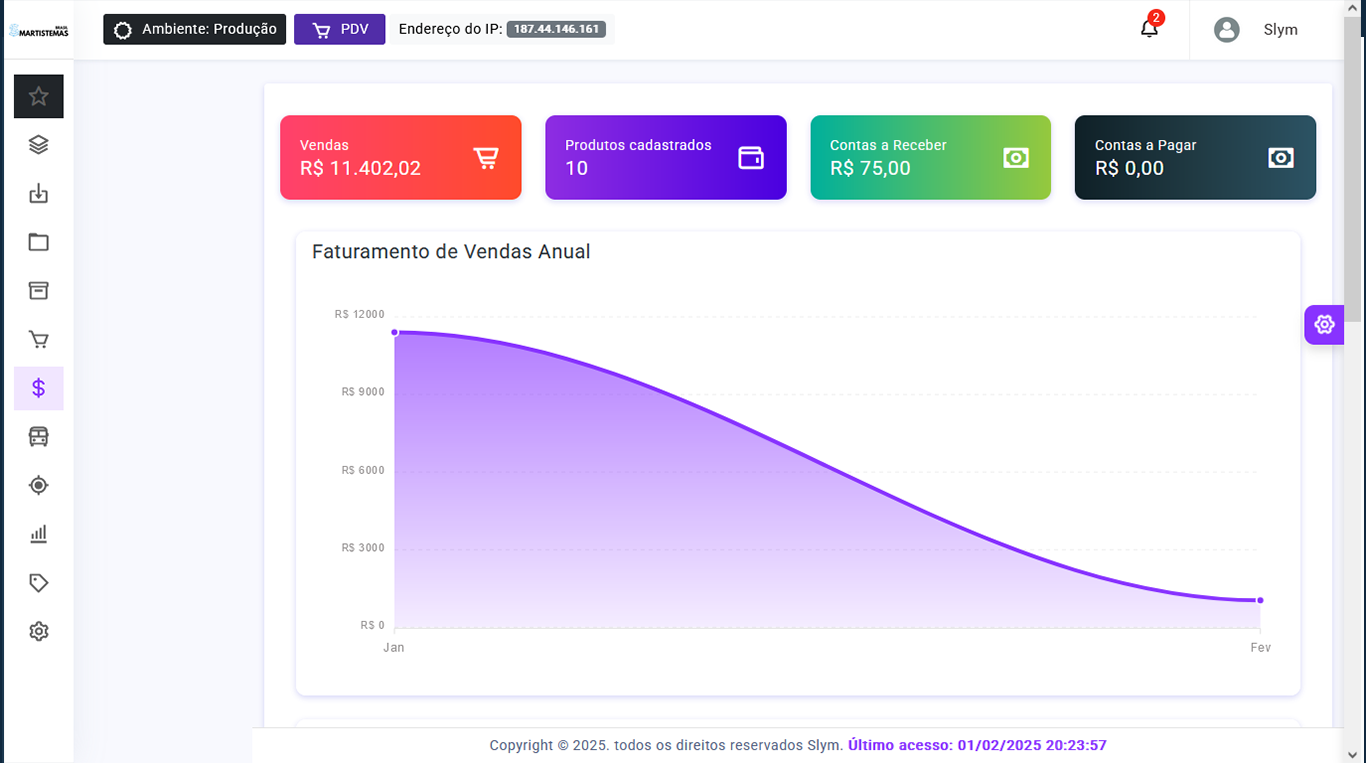The image size is (1366, 763).
Task: Click the archive box sidebar icon
Action: click(39, 291)
